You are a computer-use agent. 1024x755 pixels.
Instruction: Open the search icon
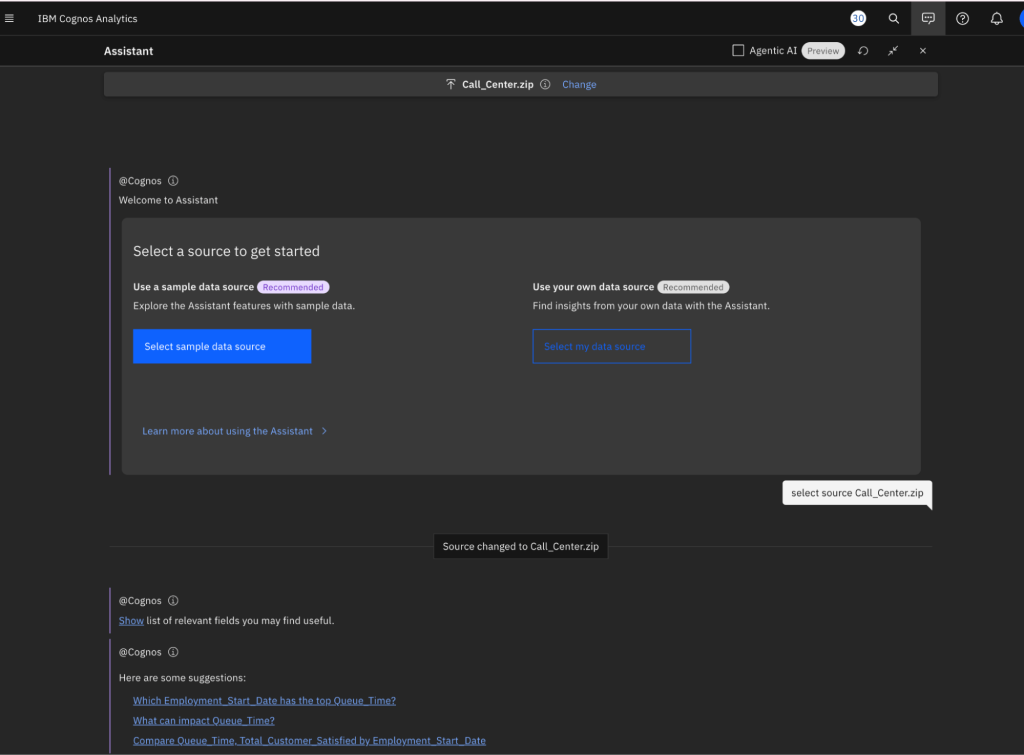(894, 18)
